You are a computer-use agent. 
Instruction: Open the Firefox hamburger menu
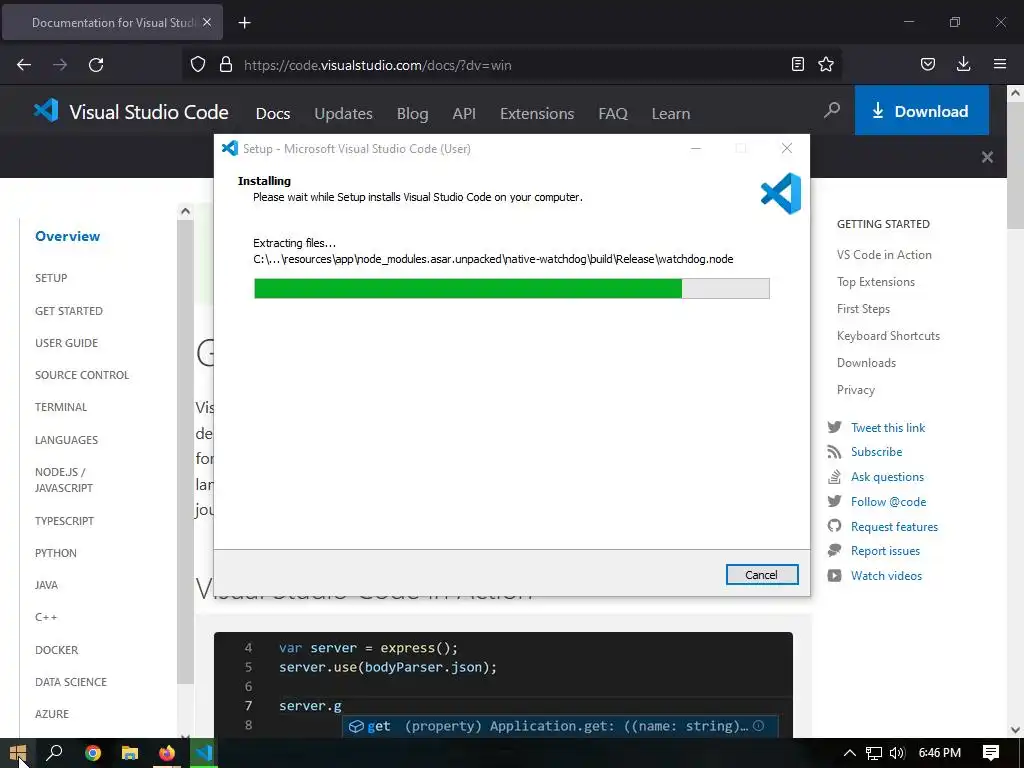coord(1000,64)
